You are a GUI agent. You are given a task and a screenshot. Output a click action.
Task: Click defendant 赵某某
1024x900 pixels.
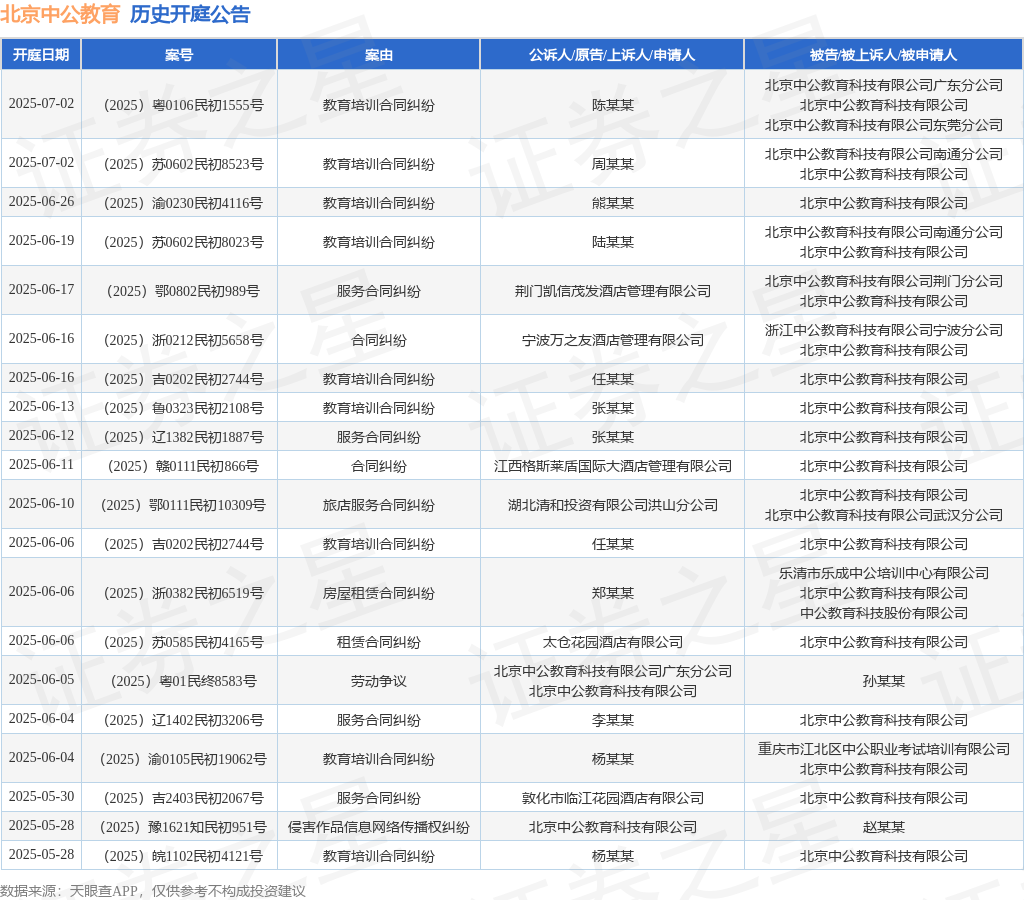coord(884,828)
